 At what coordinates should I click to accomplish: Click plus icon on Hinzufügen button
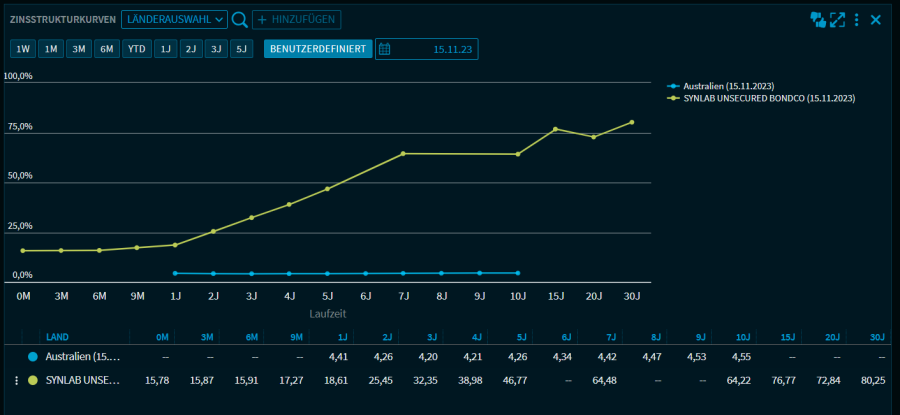point(263,19)
